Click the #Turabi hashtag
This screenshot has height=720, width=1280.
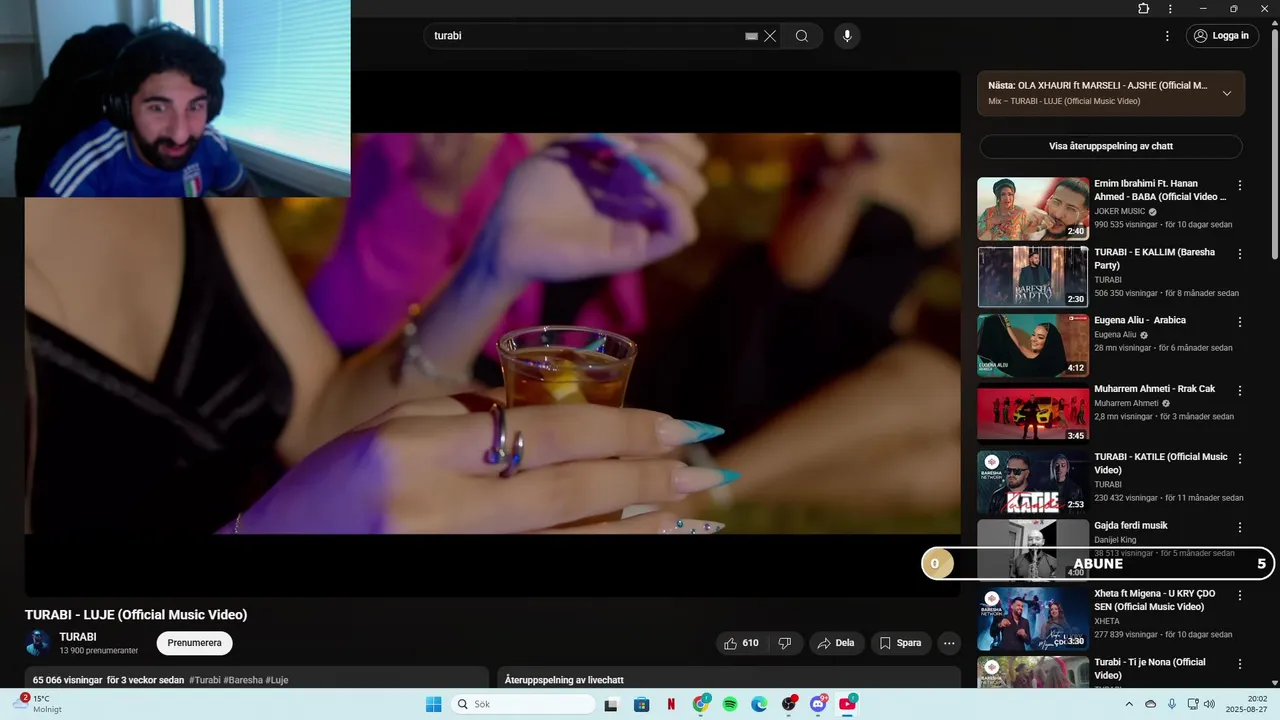point(204,680)
